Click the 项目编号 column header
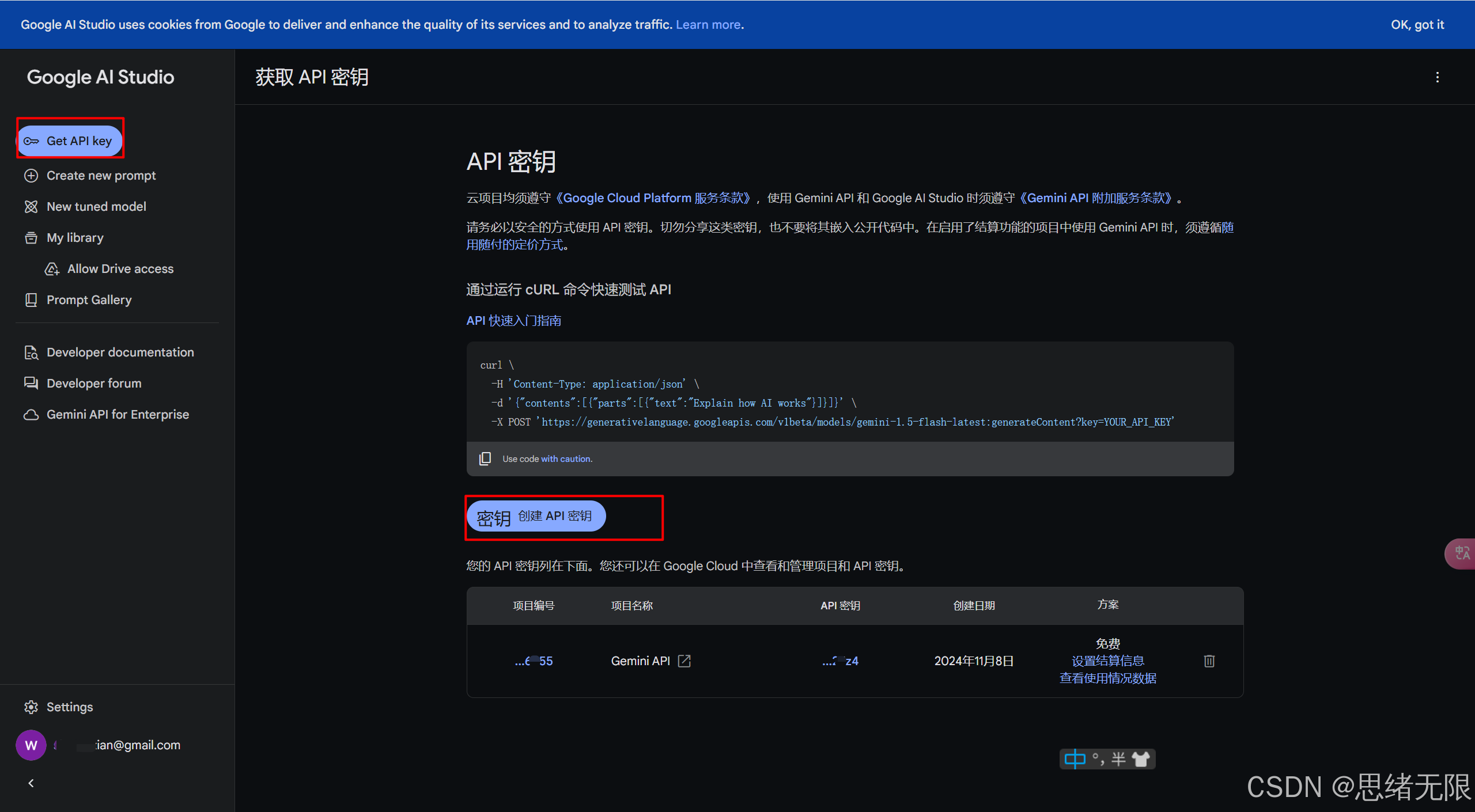1475x812 pixels. [534, 605]
